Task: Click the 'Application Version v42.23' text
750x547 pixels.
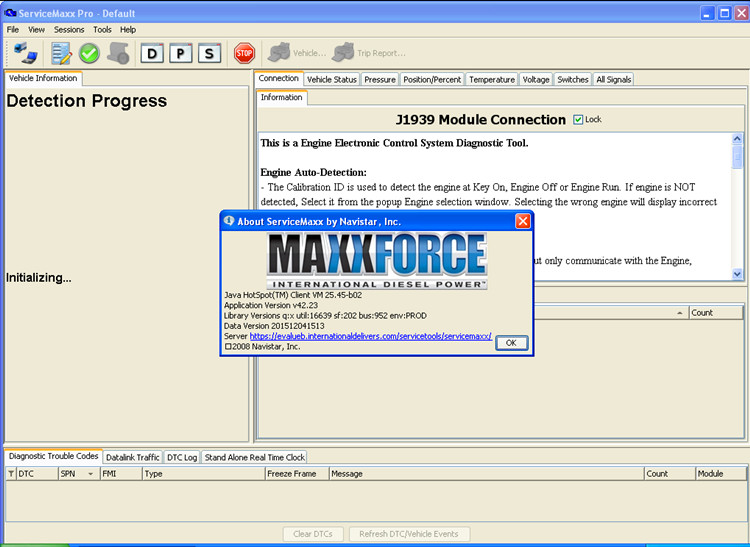Action: [x=271, y=305]
